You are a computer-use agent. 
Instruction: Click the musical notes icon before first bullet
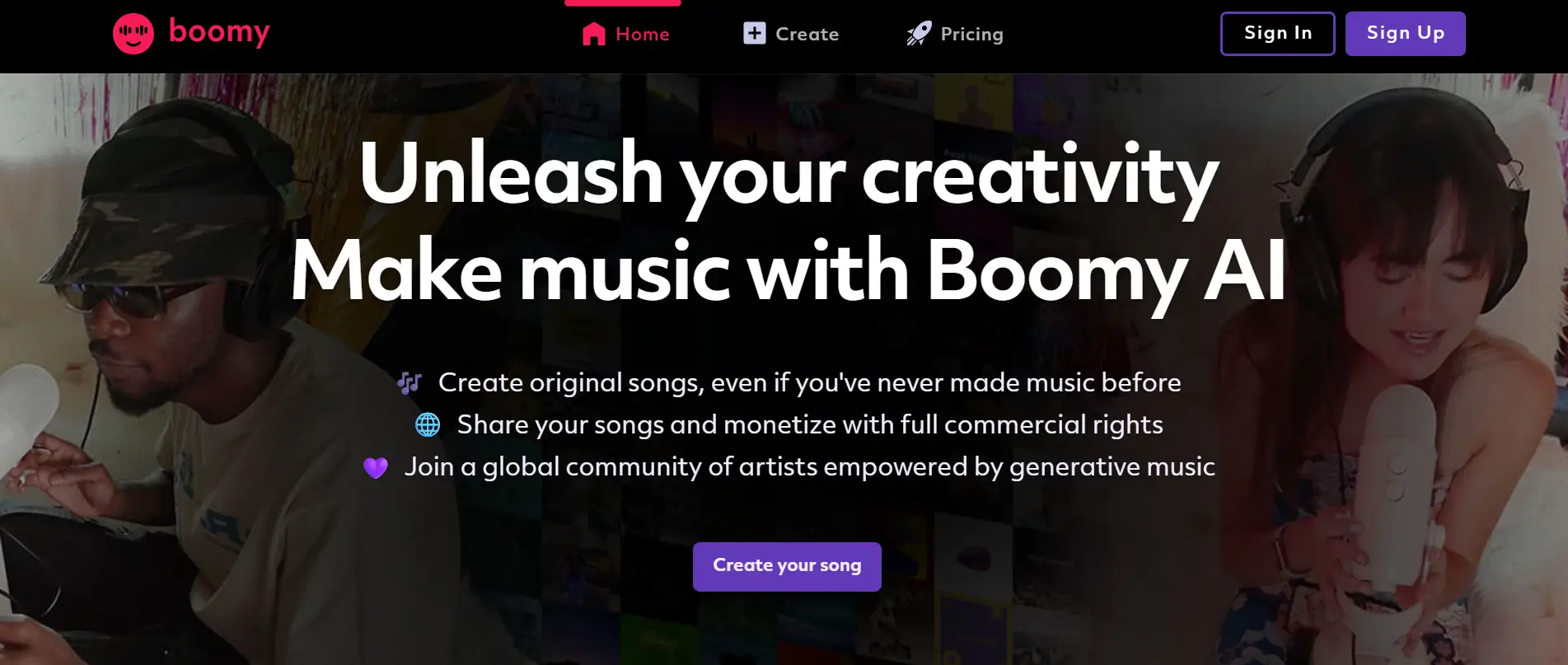point(410,382)
